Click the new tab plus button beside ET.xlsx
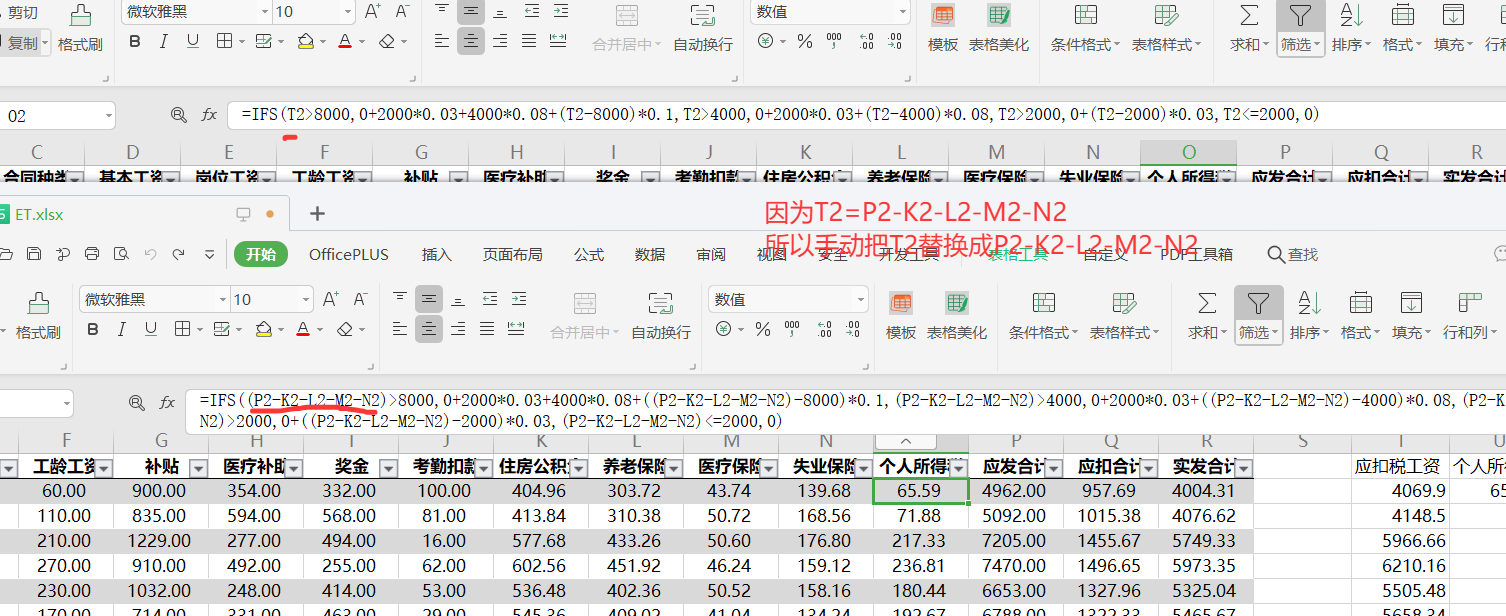 [x=317, y=213]
